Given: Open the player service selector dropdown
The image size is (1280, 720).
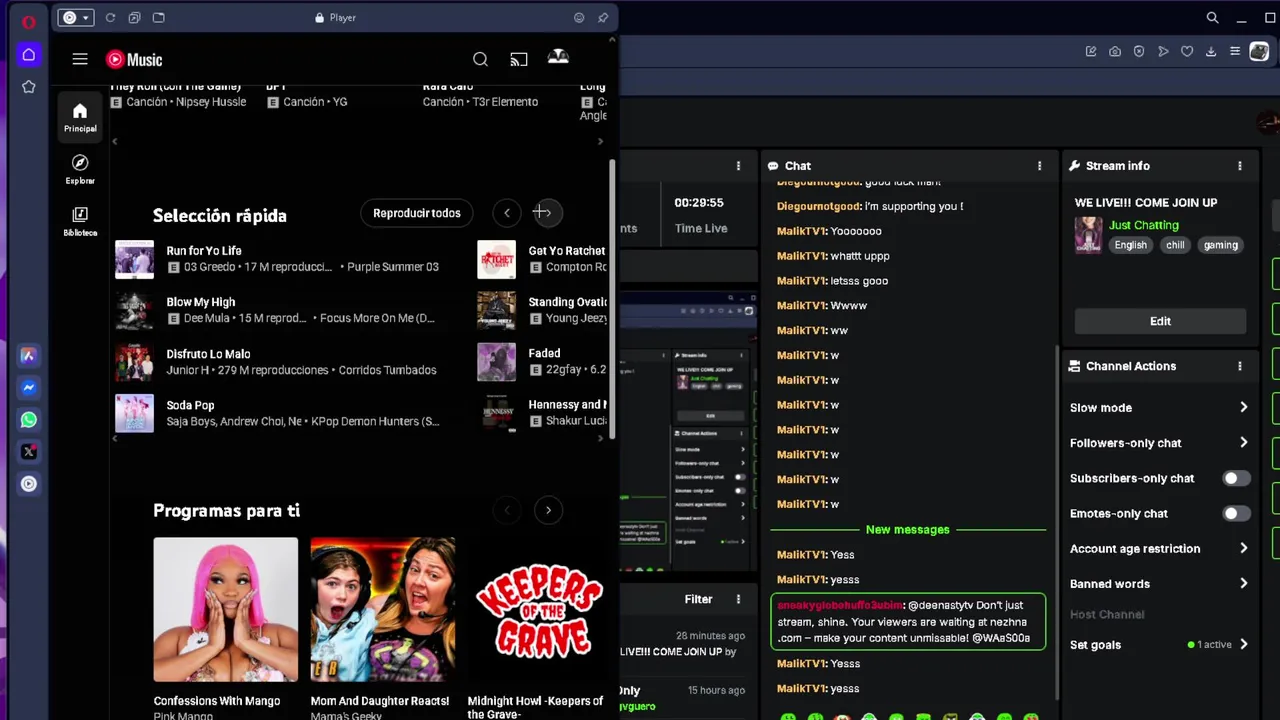Looking at the screenshot, I should [75, 17].
